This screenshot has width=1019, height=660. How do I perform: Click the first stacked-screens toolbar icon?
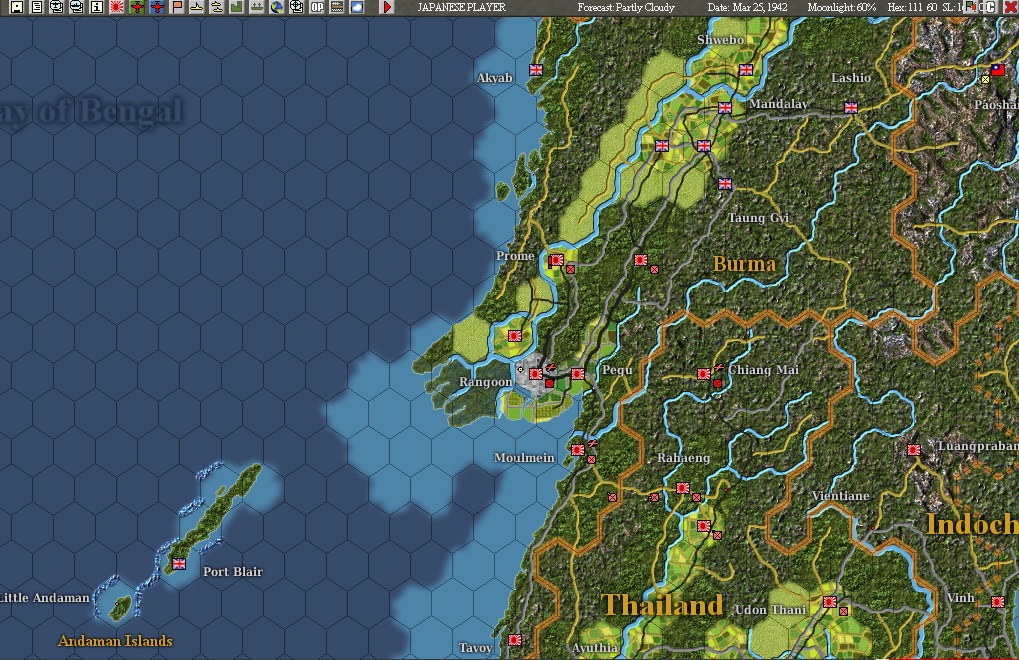pyautogui.click(x=57, y=7)
